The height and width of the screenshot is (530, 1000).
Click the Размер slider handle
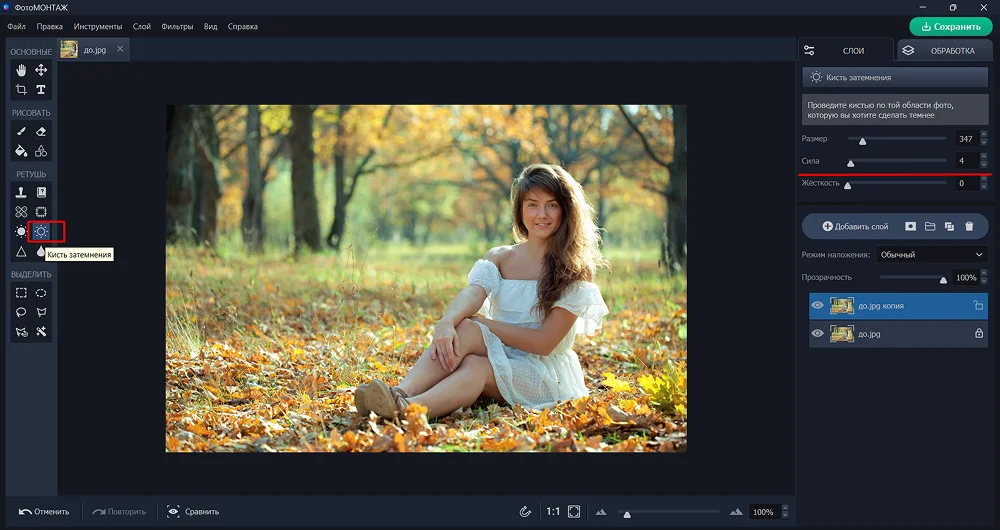pos(862,141)
